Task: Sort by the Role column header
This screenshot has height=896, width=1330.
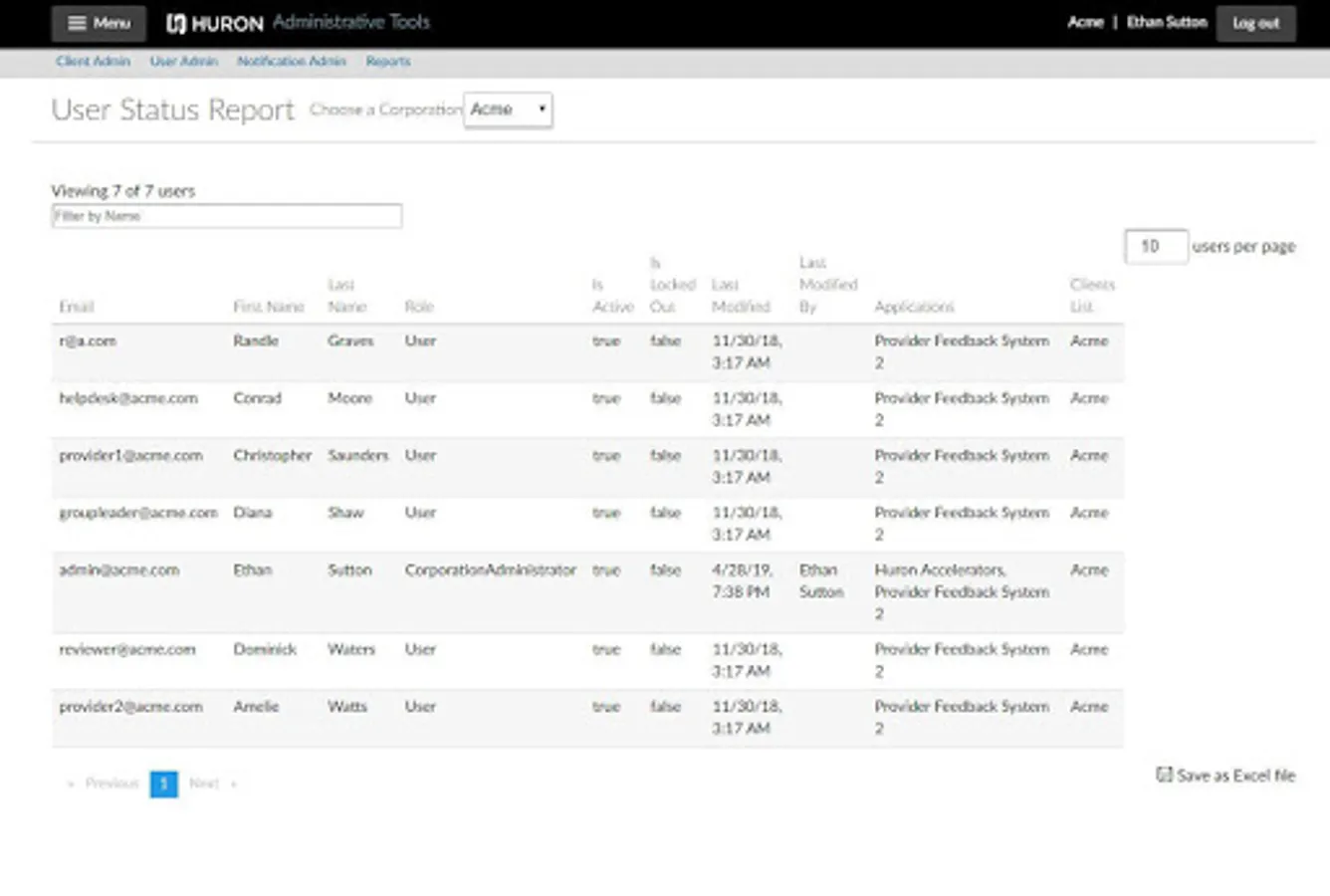Action: pyautogui.click(x=418, y=307)
